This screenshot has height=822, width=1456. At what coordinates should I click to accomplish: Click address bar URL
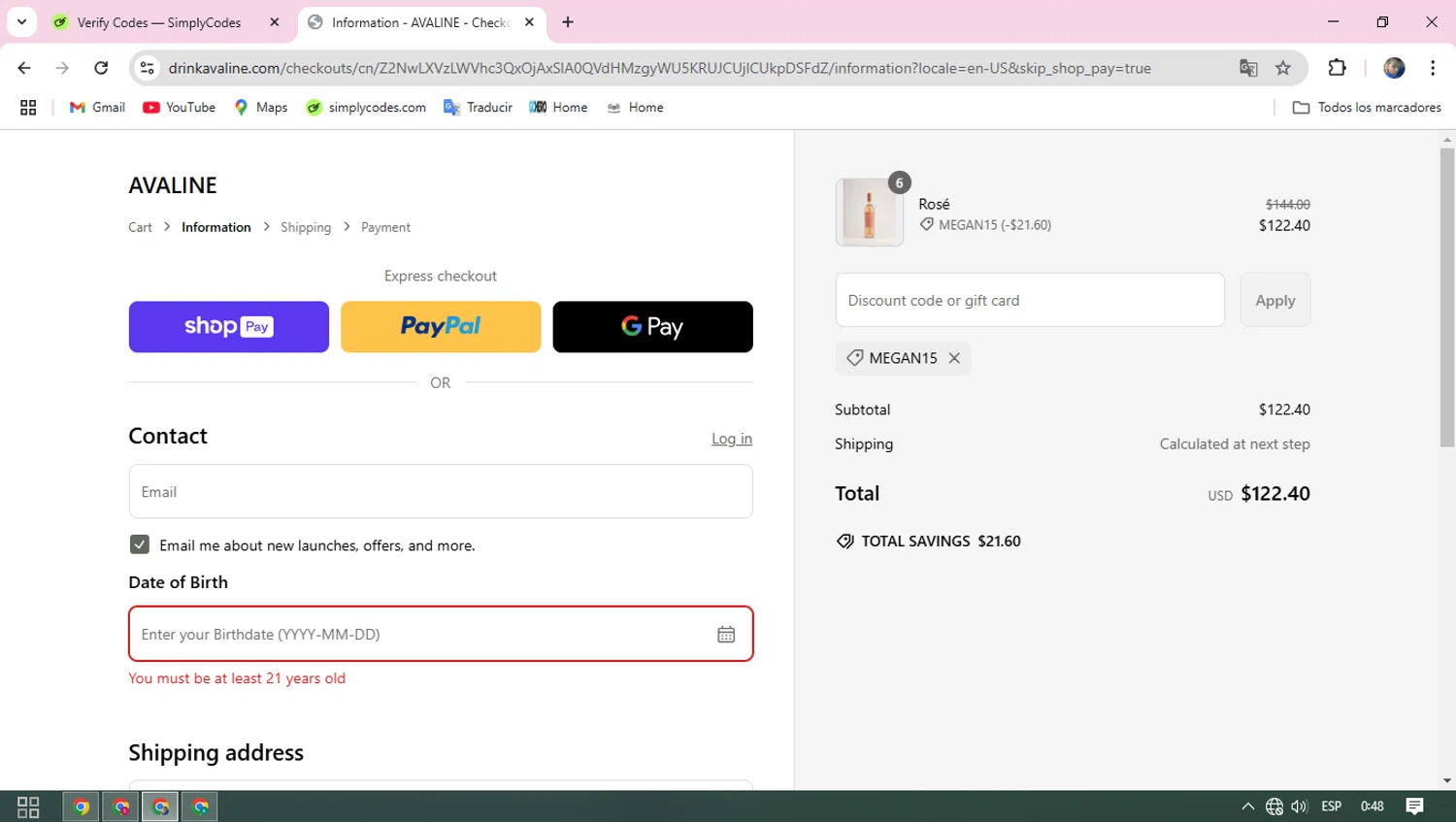[660, 68]
